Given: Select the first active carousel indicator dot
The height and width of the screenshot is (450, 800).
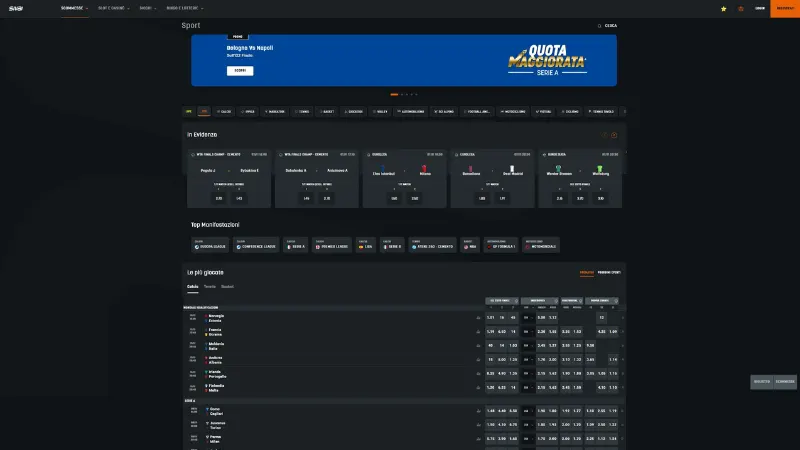Looking at the screenshot, I should tap(394, 94).
